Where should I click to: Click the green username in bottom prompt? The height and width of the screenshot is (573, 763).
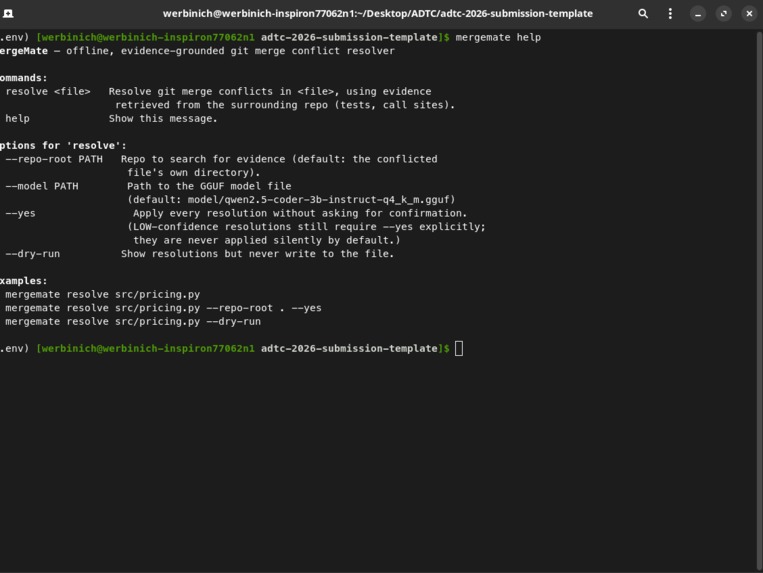coord(145,349)
